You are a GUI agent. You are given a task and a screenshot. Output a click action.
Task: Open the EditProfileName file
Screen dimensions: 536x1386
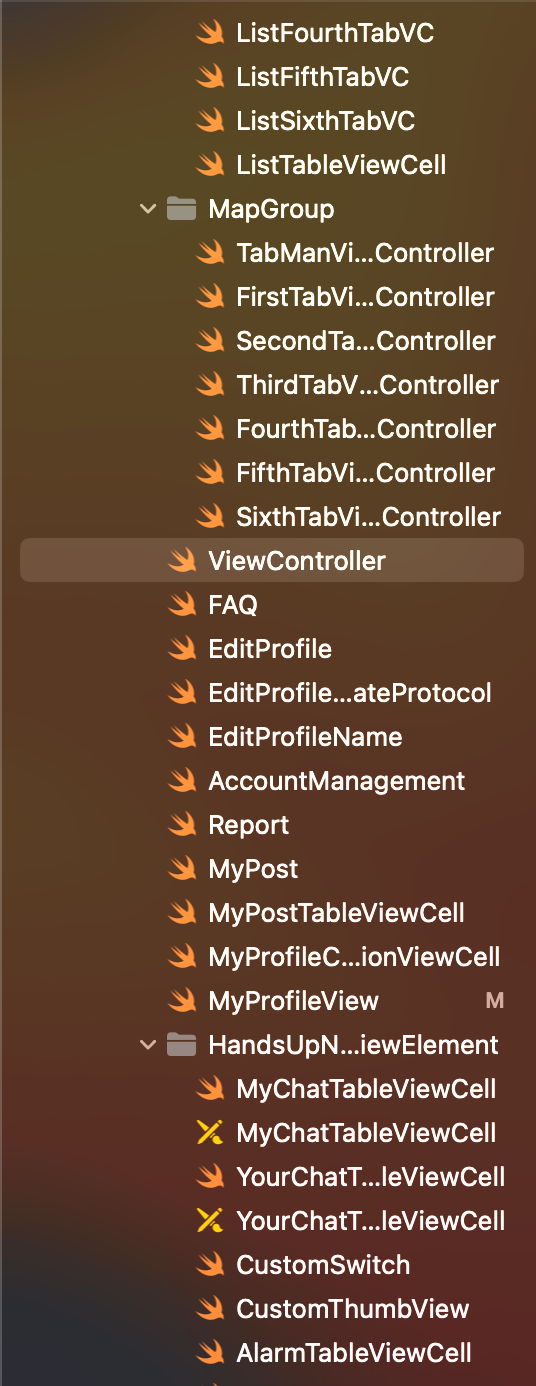click(305, 737)
